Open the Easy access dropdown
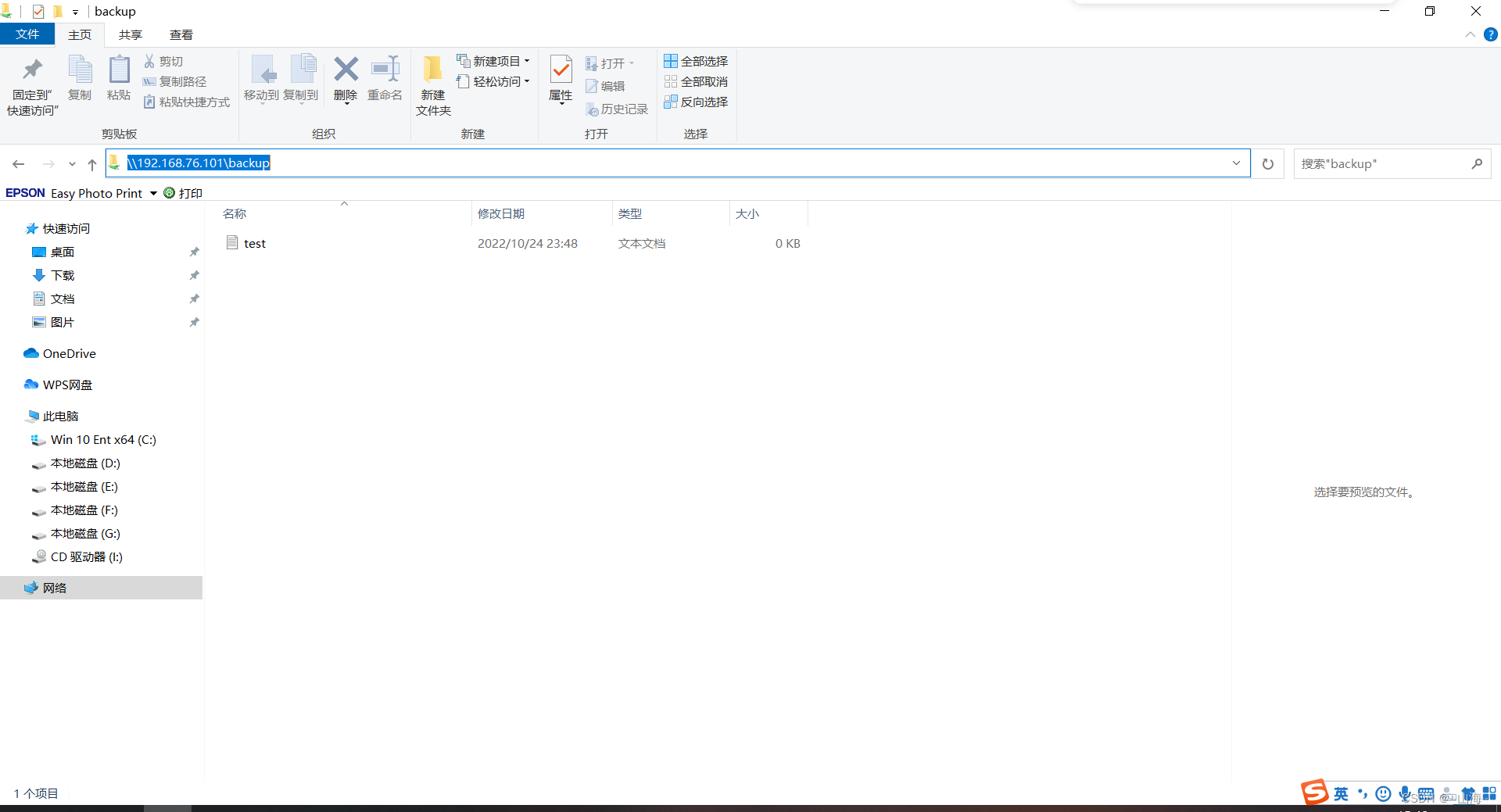 [x=493, y=81]
